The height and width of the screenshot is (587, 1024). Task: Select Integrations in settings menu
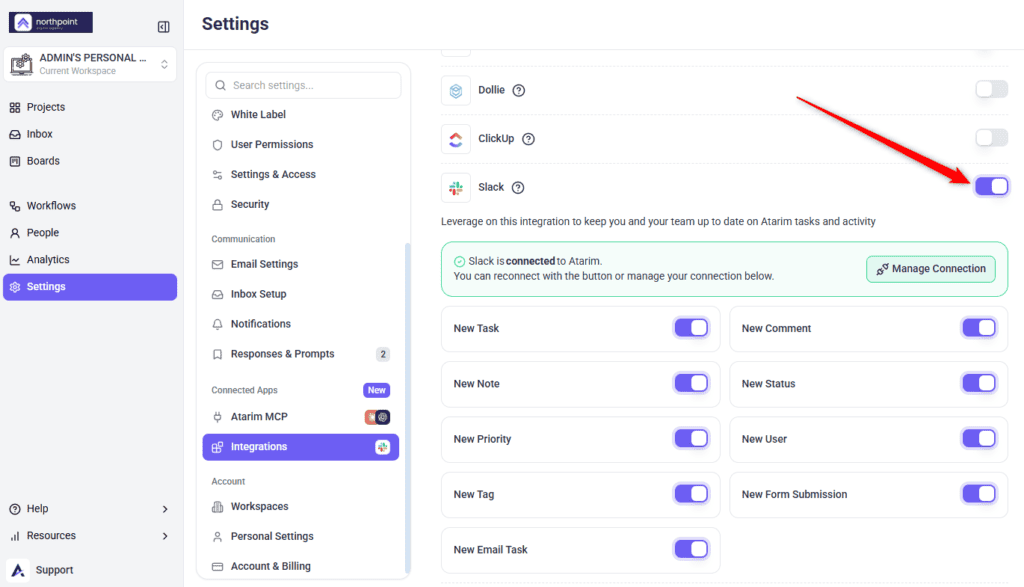tap(301, 447)
